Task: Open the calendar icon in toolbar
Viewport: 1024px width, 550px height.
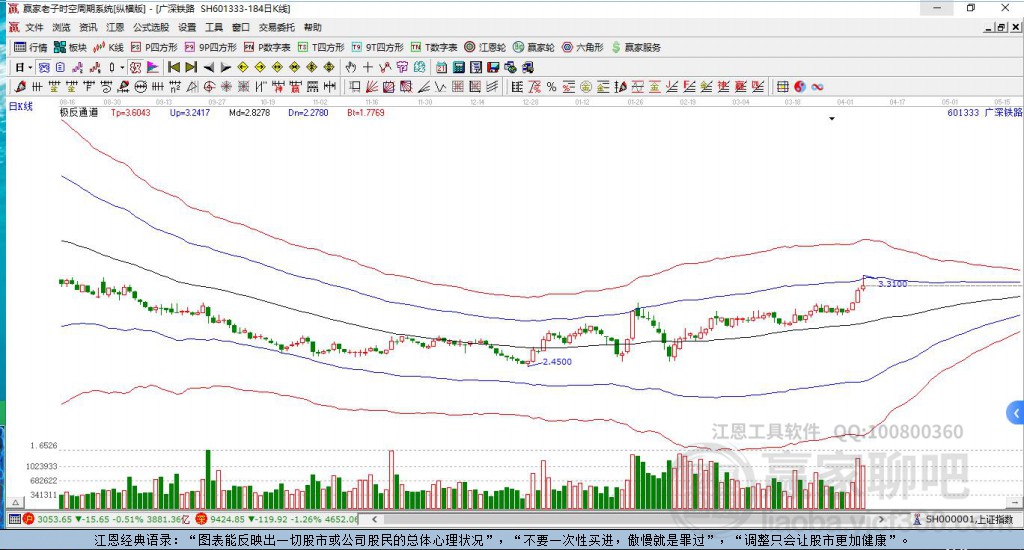Action: point(441,67)
